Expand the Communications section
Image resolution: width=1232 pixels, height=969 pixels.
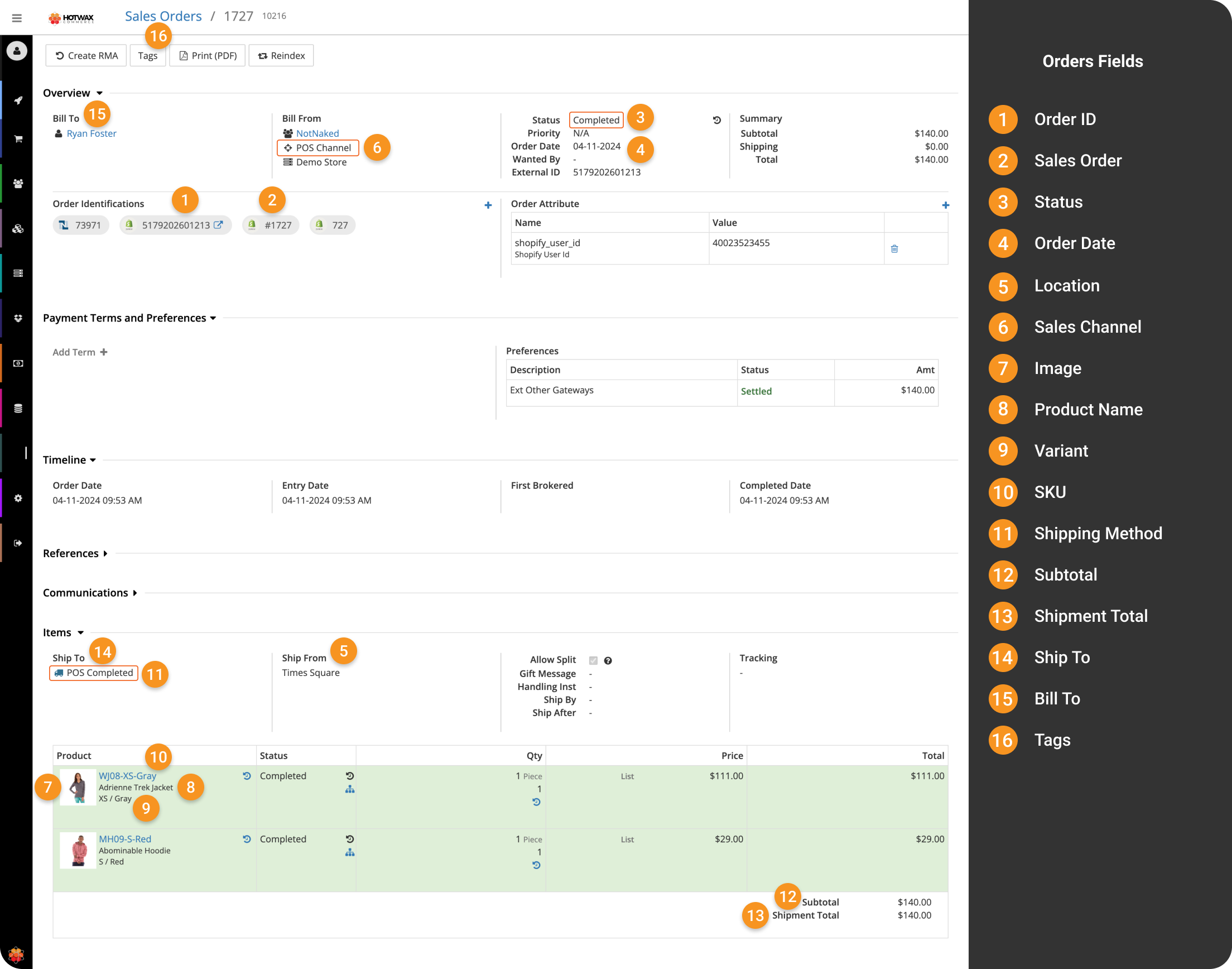pos(135,593)
